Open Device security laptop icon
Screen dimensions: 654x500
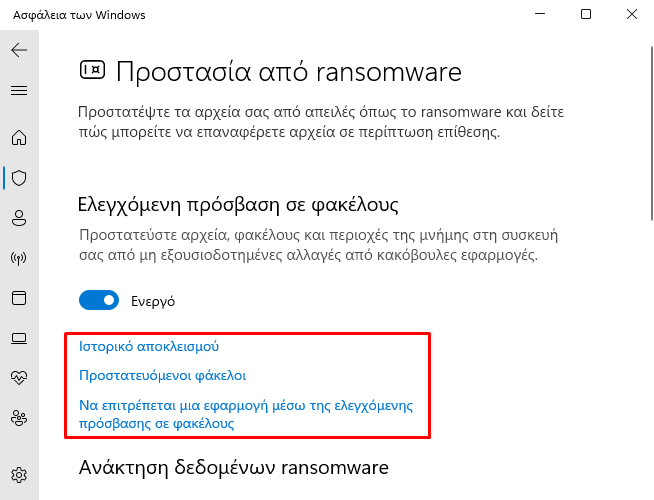tap(19, 338)
